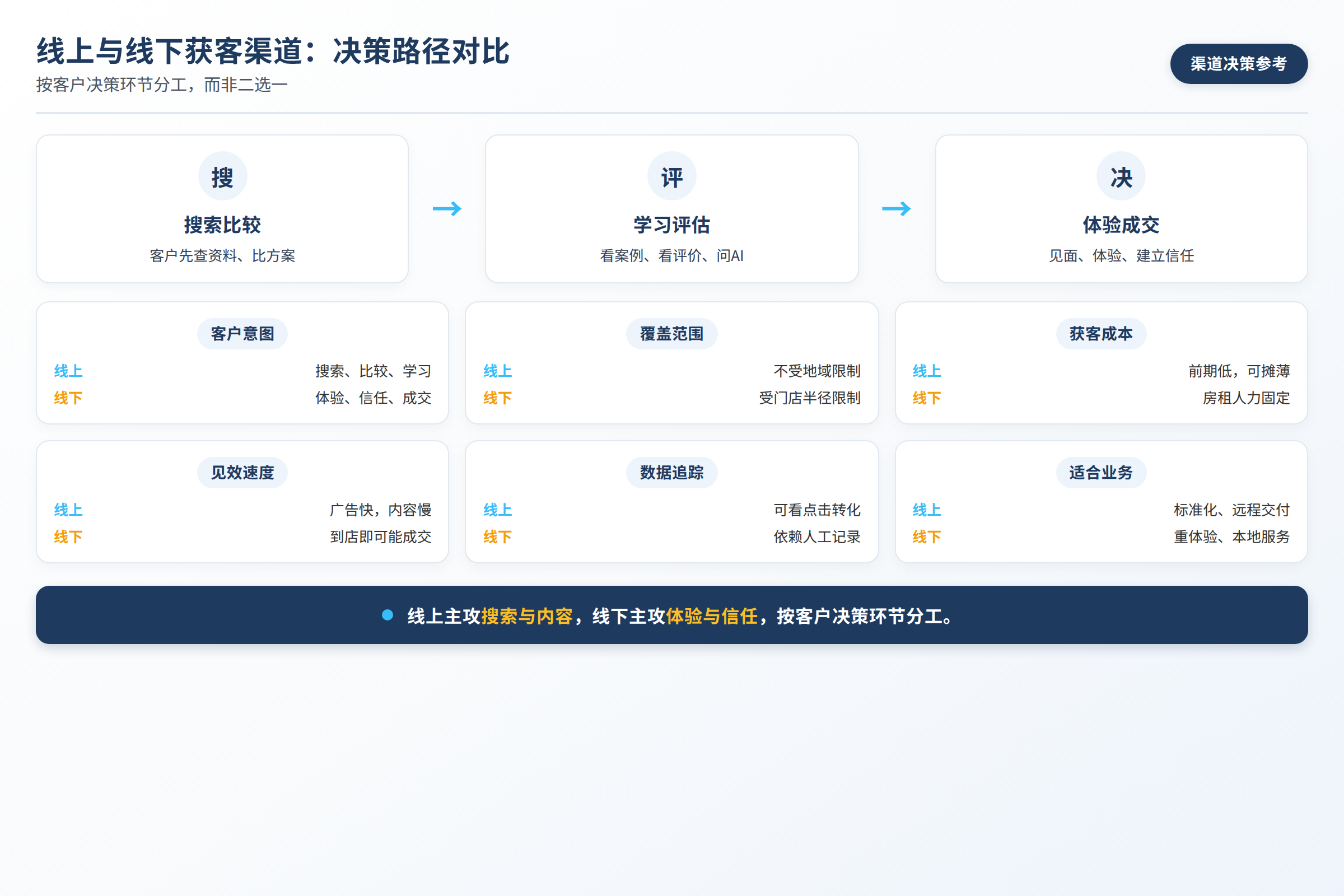
Task: Click 线上 label in 适合业务 card
Action: coord(926,510)
